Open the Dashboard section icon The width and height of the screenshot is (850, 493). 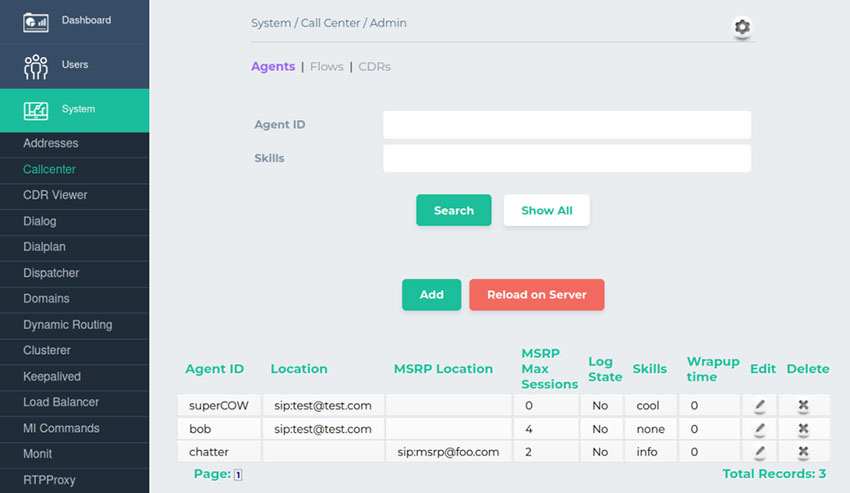[x=36, y=21]
